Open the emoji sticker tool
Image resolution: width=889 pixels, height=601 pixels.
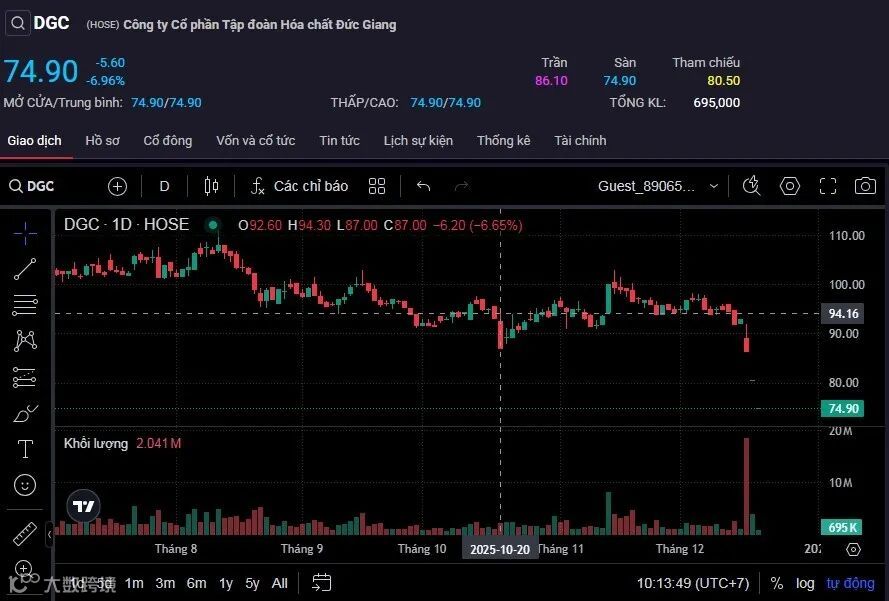[25, 485]
